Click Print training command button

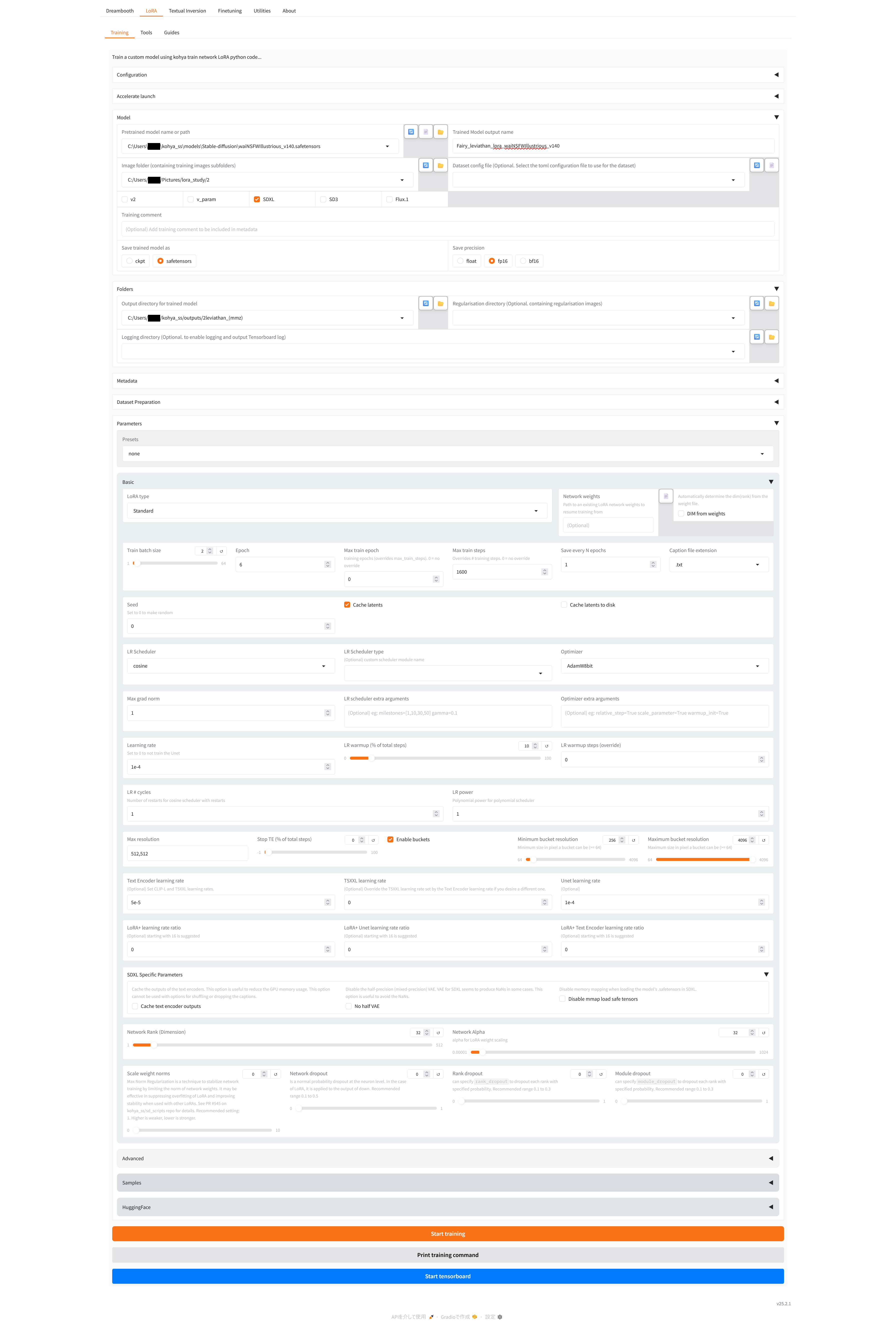pyautogui.click(x=447, y=1255)
